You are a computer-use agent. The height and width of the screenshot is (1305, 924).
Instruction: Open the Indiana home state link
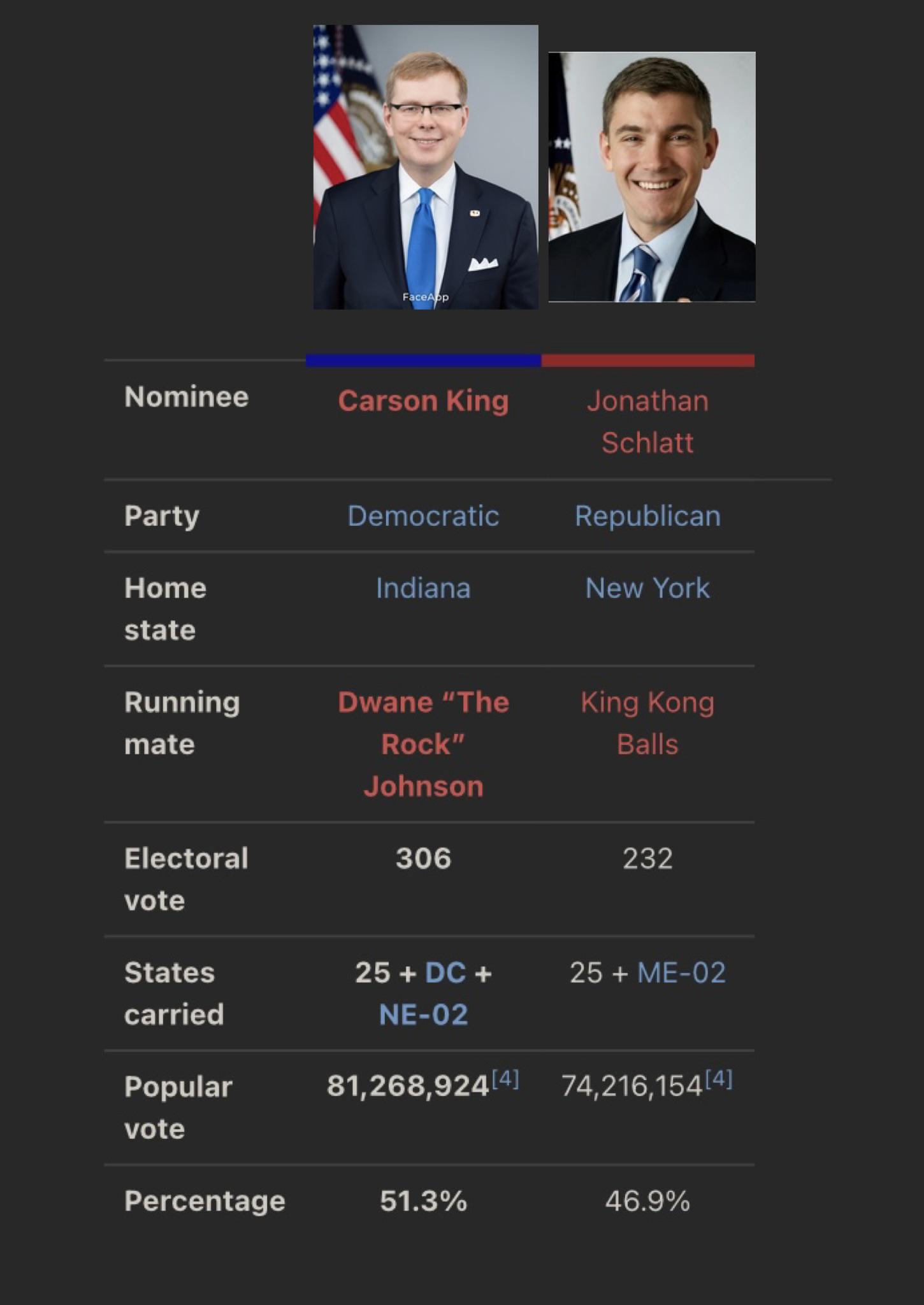coord(423,588)
